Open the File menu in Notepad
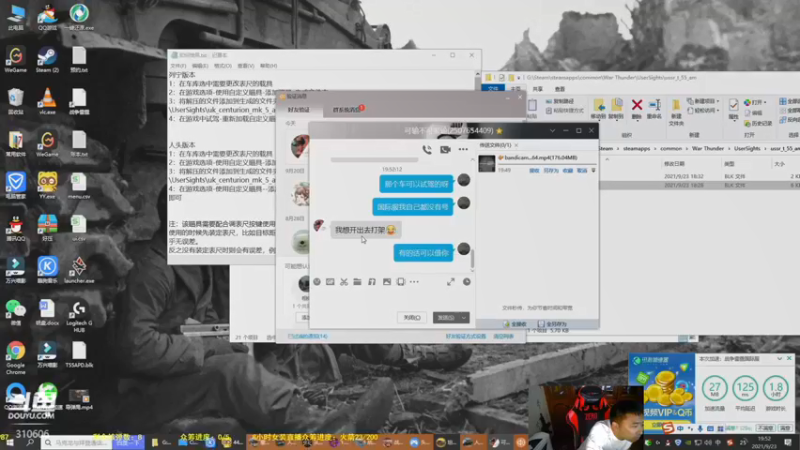This screenshot has height=450, width=800. point(178,66)
